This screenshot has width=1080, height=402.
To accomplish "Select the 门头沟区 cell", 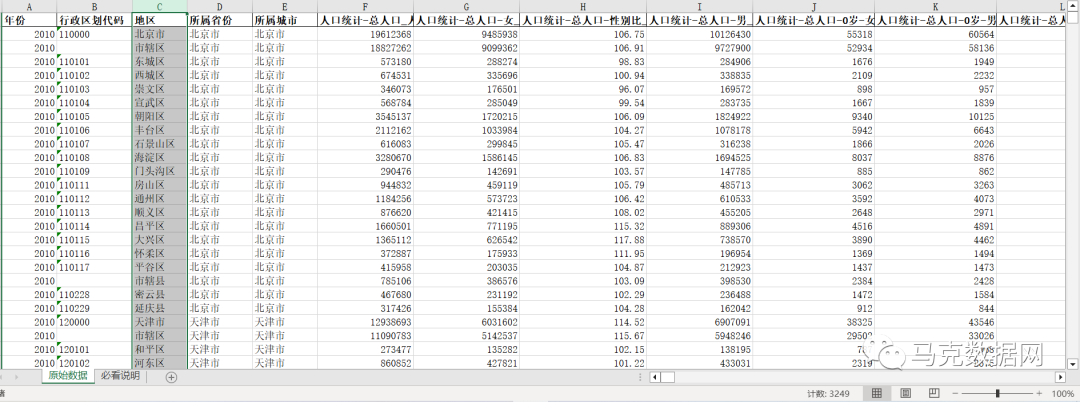I will (x=160, y=171).
